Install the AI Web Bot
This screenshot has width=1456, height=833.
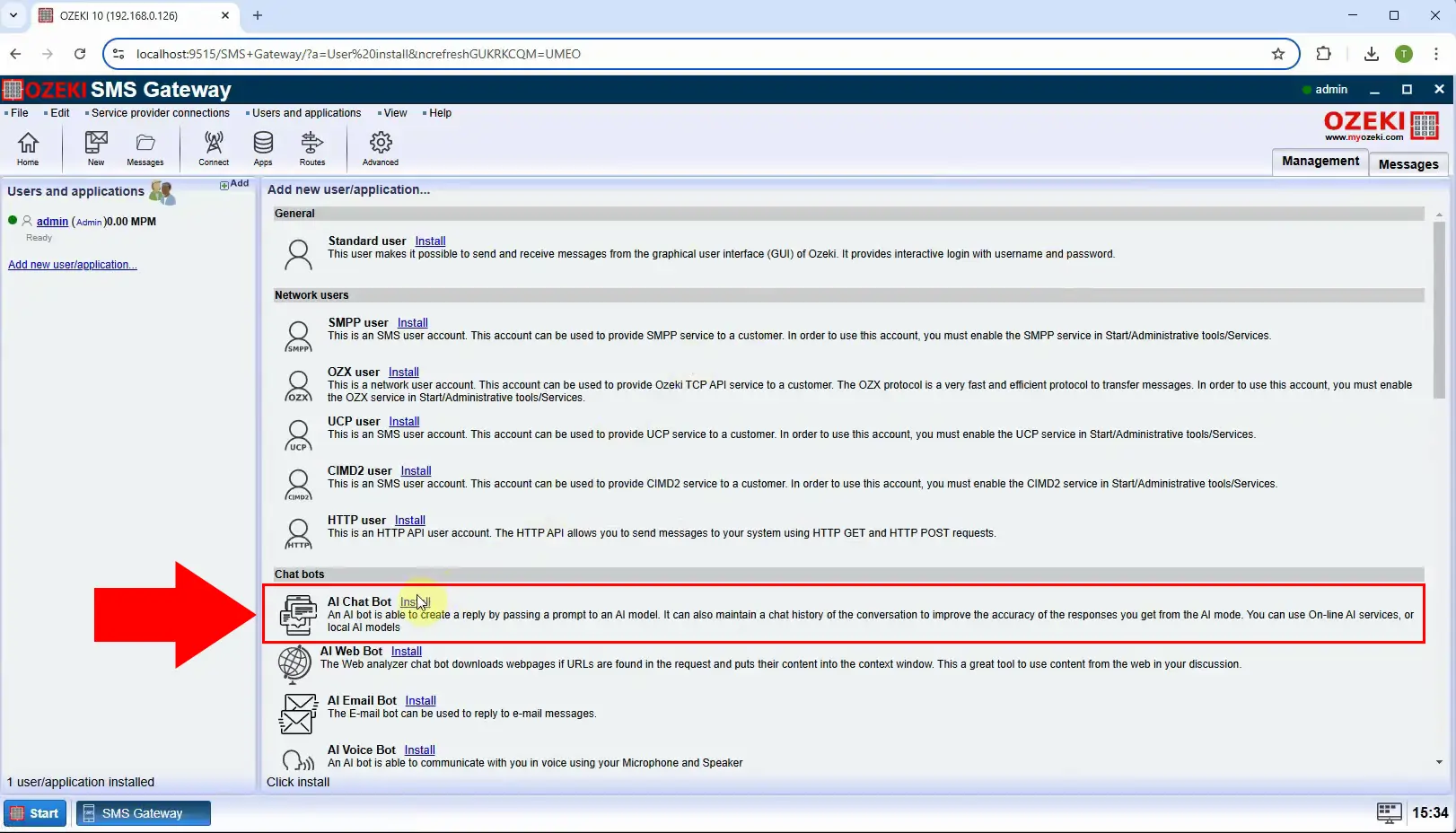coord(406,652)
